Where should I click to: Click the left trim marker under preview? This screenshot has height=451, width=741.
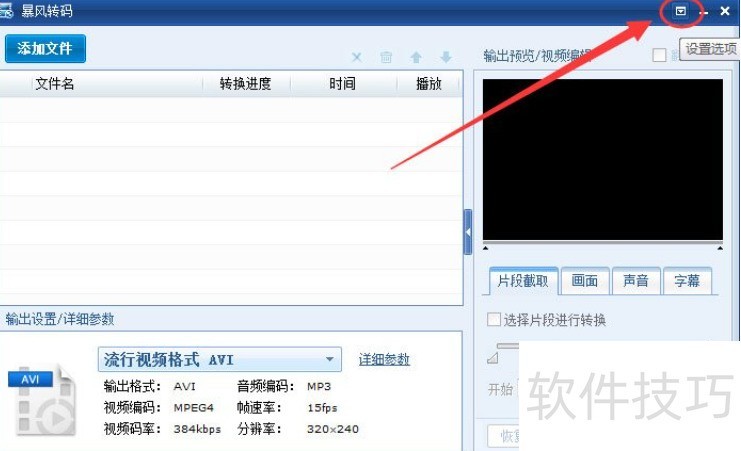coord(485,248)
